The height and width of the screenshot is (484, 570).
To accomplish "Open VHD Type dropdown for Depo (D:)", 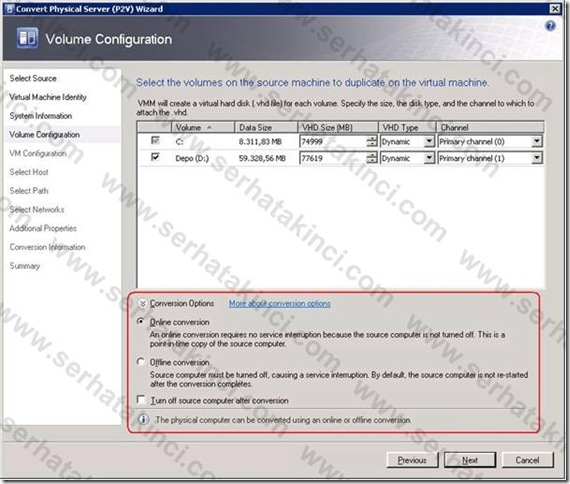I will point(429,158).
